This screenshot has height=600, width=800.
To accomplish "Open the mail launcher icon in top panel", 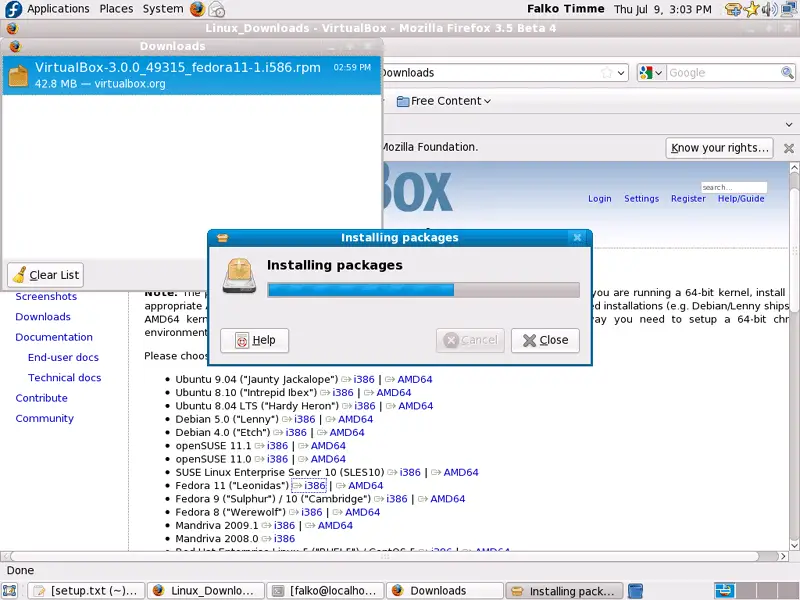I will [217, 9].
